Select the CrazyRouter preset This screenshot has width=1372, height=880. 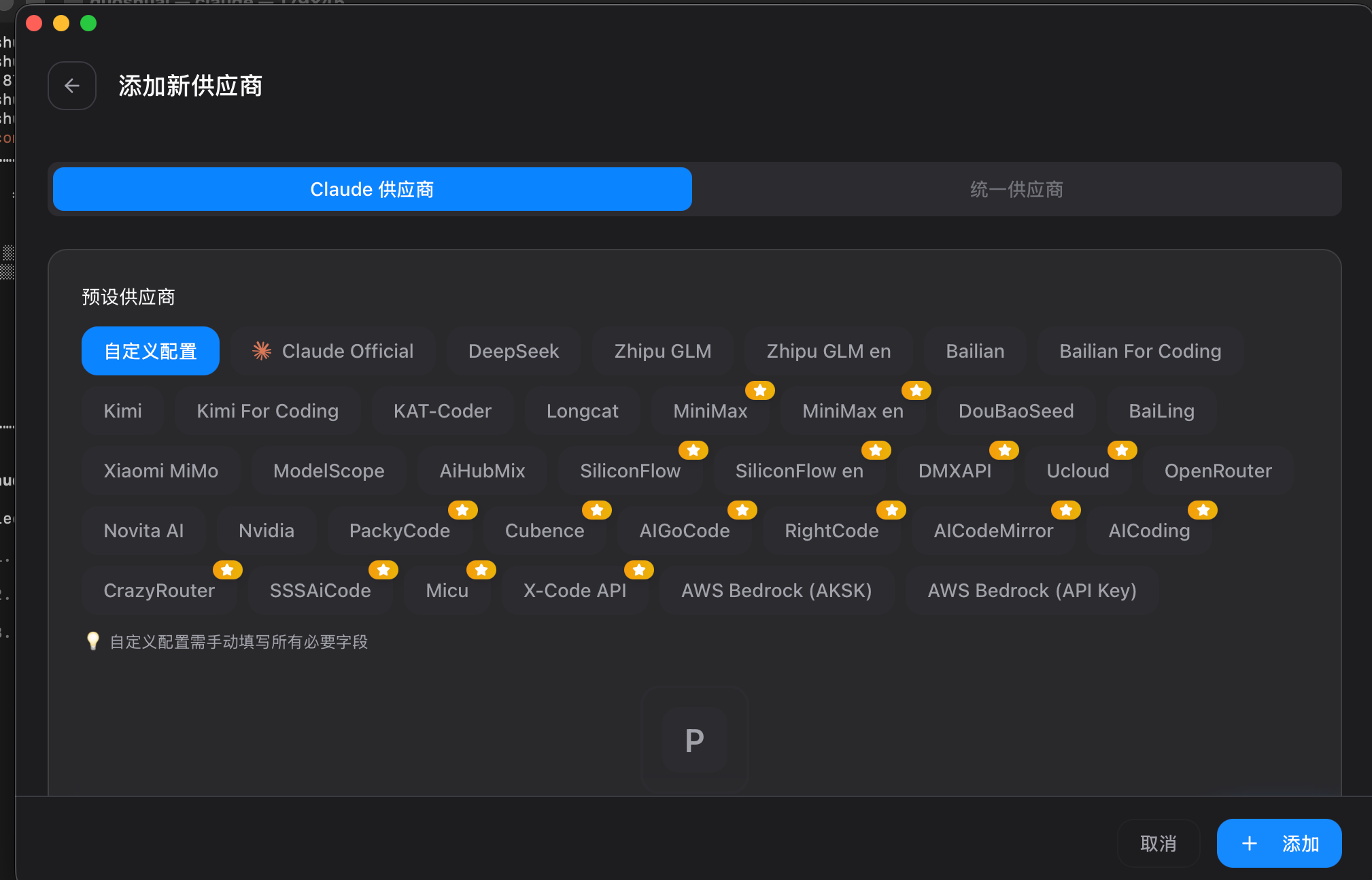(159, 590)
